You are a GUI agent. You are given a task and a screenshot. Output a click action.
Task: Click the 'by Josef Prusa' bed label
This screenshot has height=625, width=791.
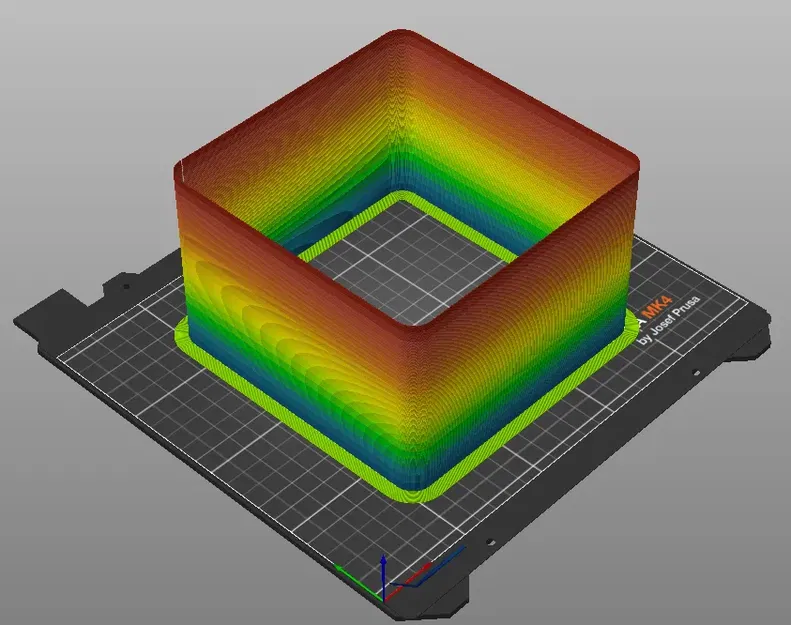(669, 321)
